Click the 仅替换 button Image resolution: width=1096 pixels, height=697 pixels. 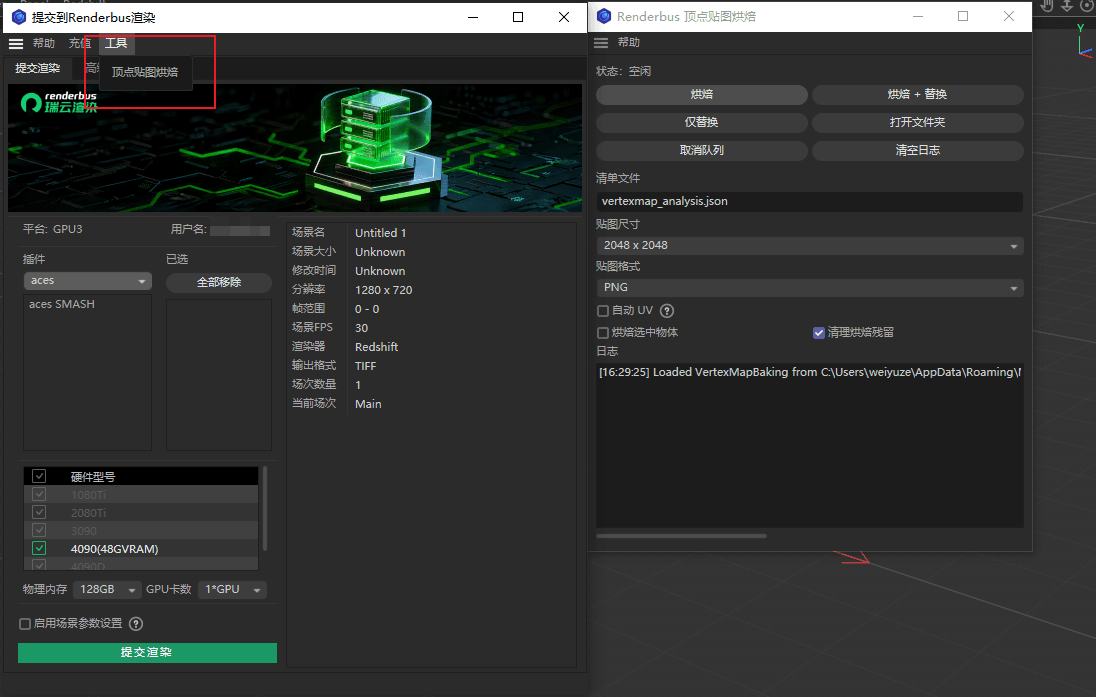click(x=702, y=122)
